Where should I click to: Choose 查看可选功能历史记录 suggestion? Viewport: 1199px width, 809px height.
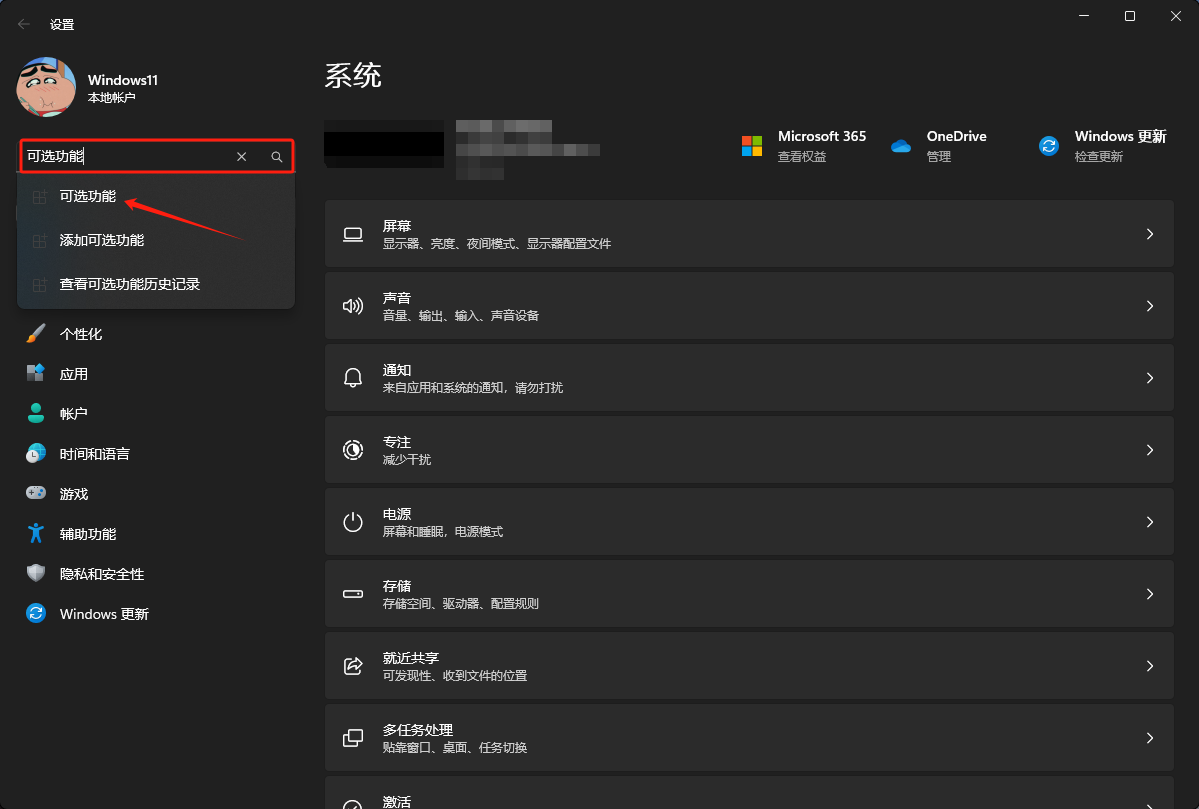130,284
